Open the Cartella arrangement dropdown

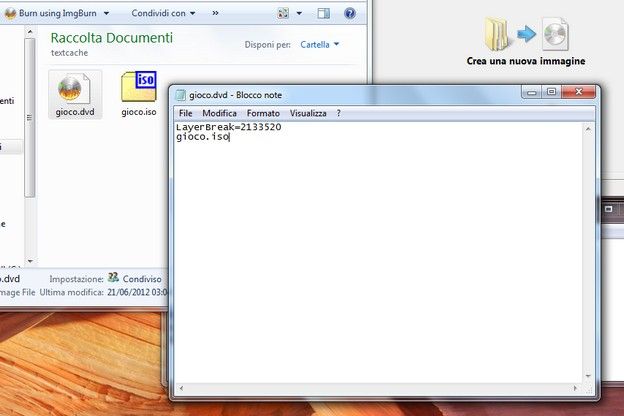pos(320,44)
